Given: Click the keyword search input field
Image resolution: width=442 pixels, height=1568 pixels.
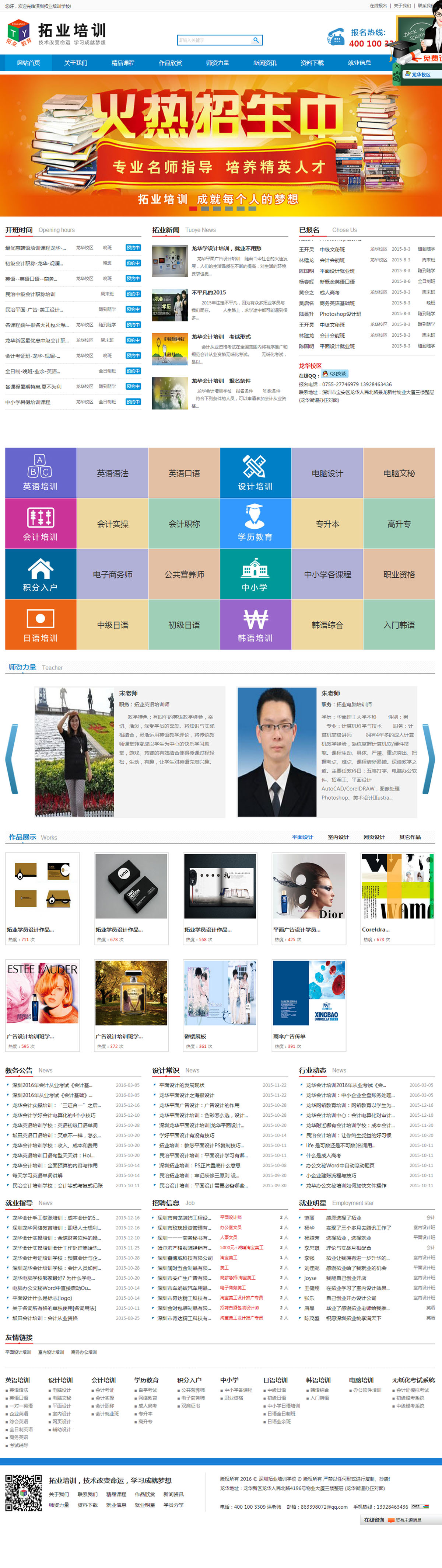Looking at the screenshot, I should 214,40.
